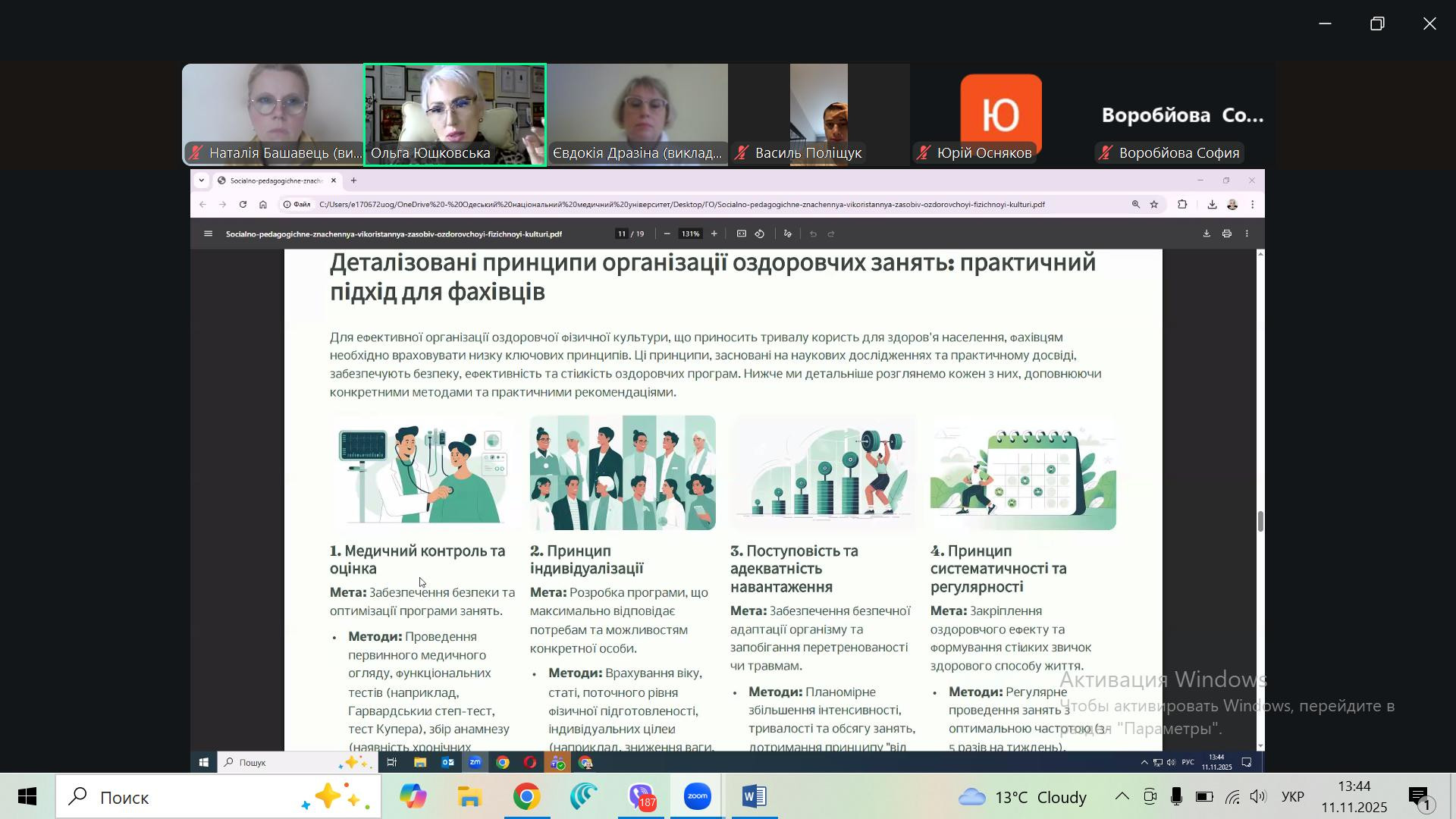Print the PDF document
The height and width of the screenshot is (819, 1456).
pyautogui.click(x=1226, y=234)
